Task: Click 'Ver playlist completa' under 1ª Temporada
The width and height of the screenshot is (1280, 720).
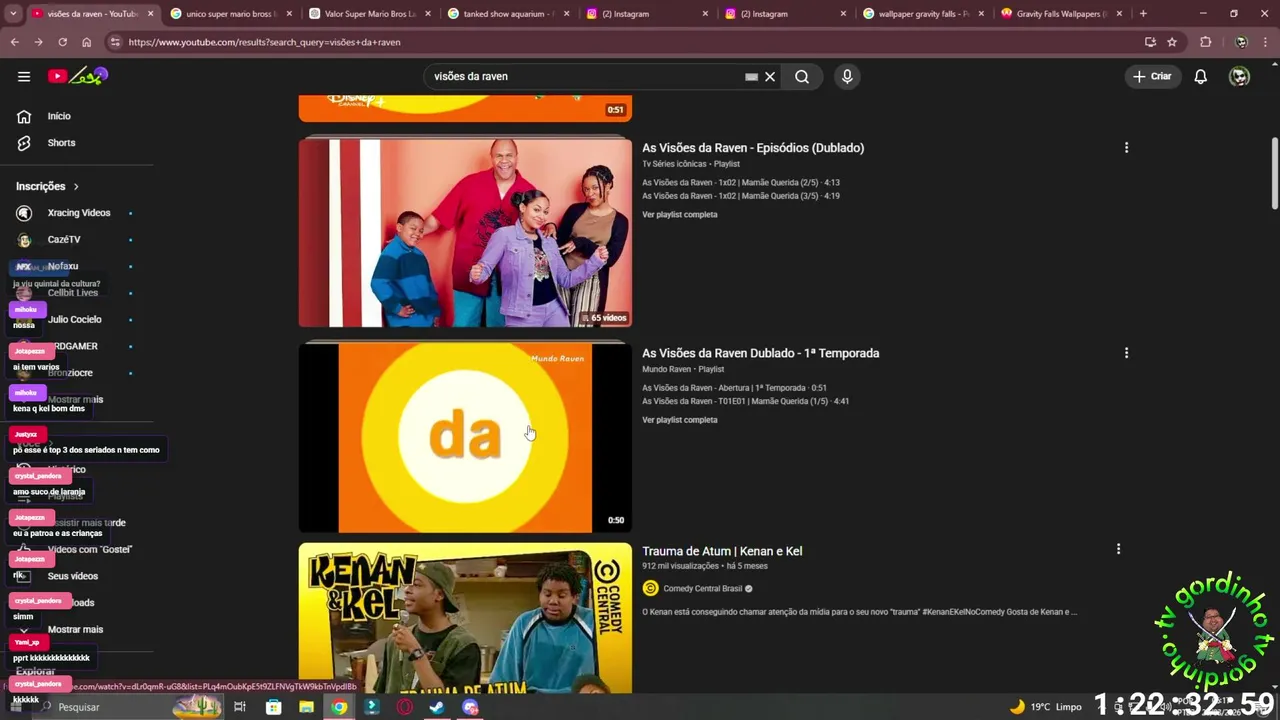Action: 680,420
